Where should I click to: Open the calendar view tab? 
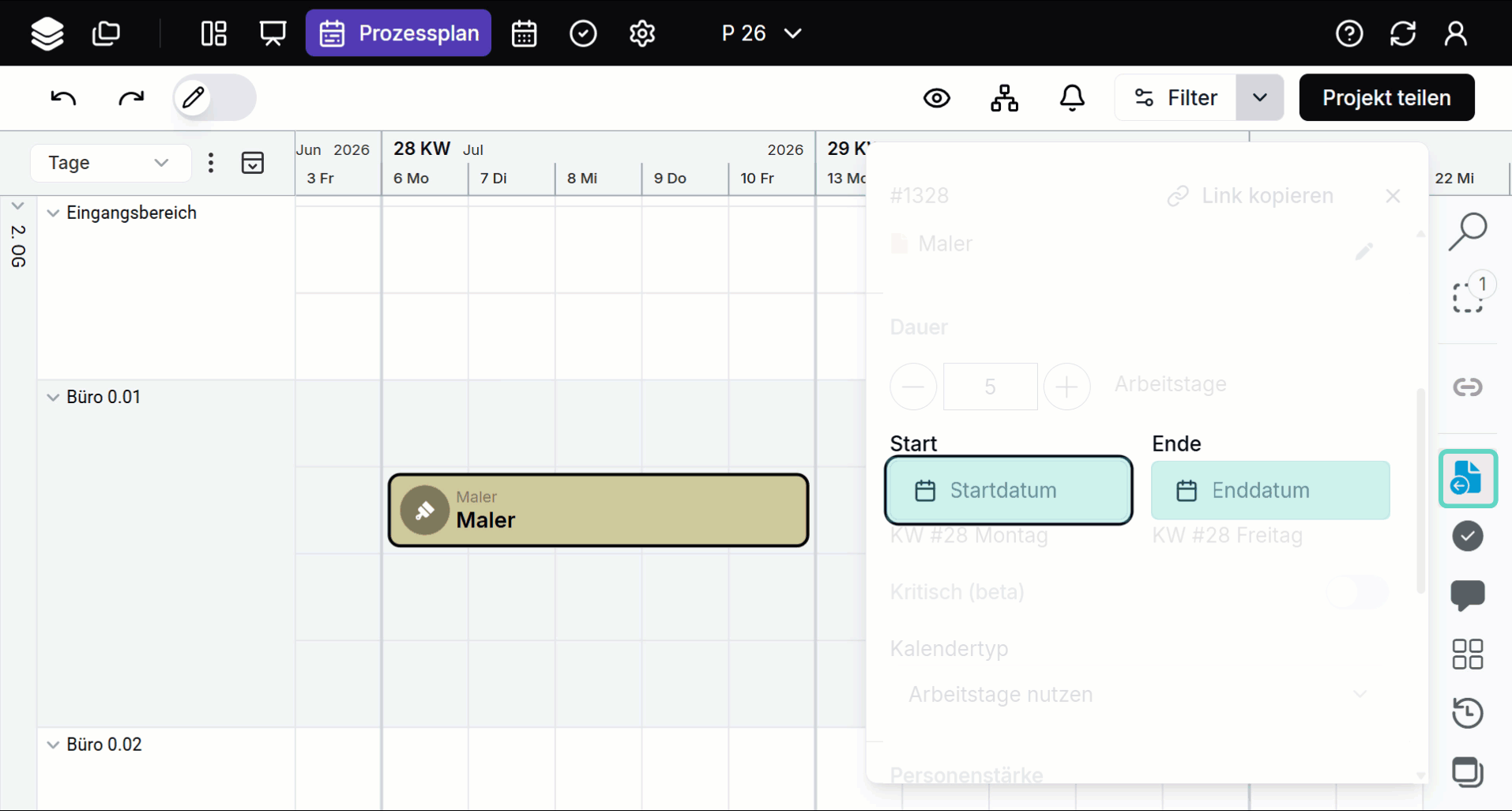point(524,33)
